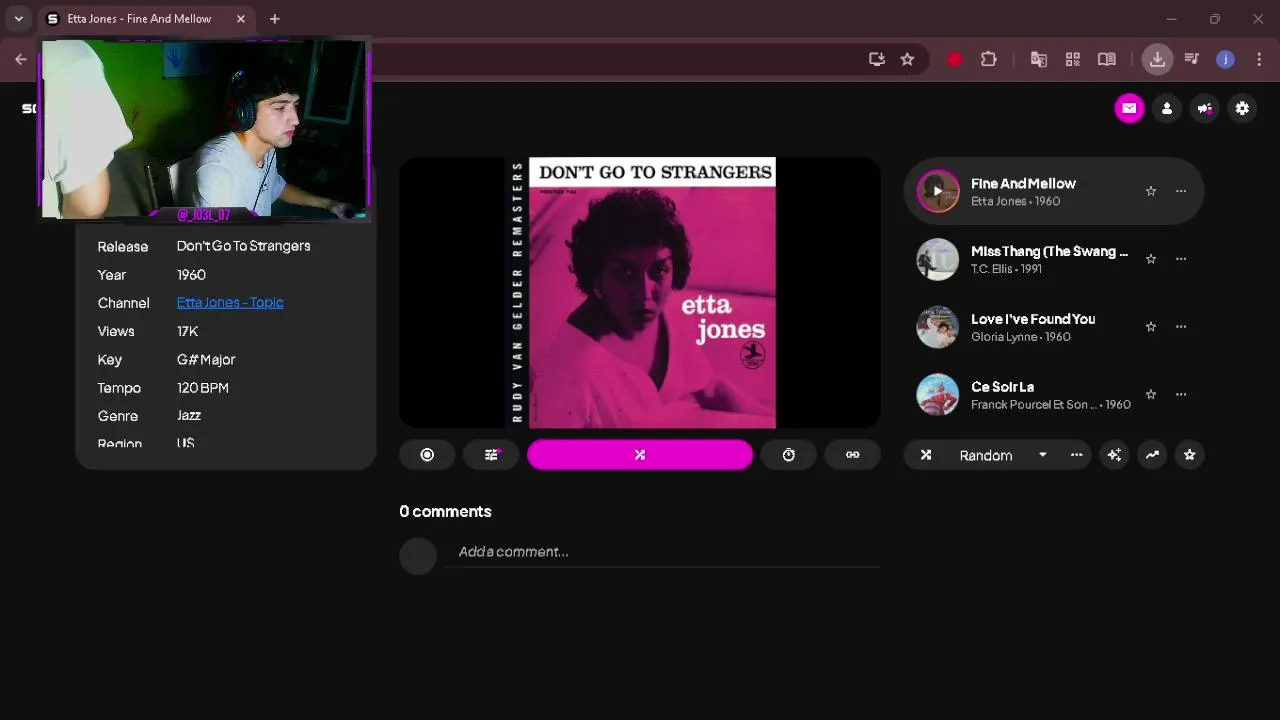This screenshot has width=1280, height=720.
Task: Click the pink shuffle next song button
Action: click(x=640, y=455)
